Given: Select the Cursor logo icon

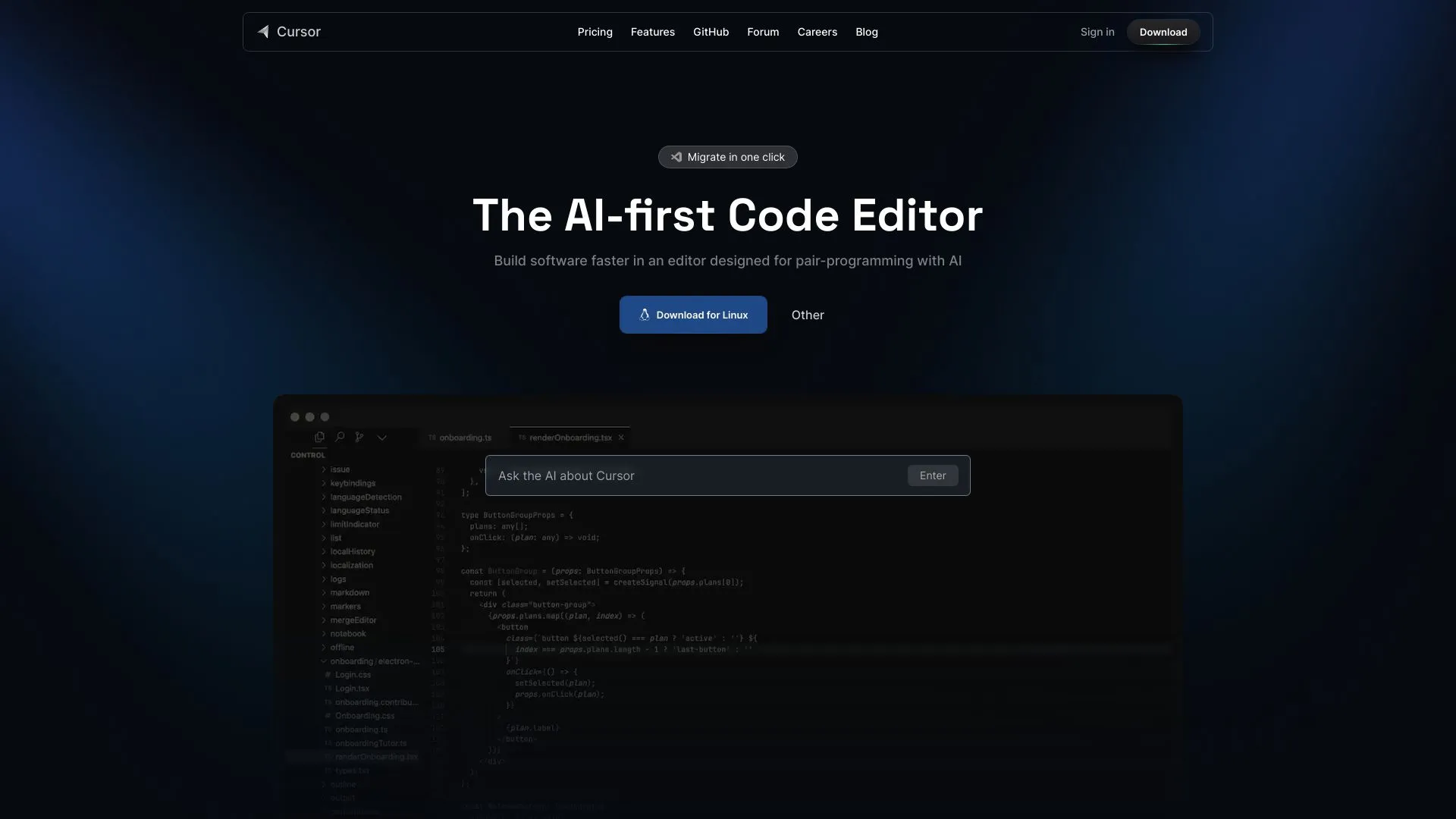Looking at the screenshot, I should 263,32.
